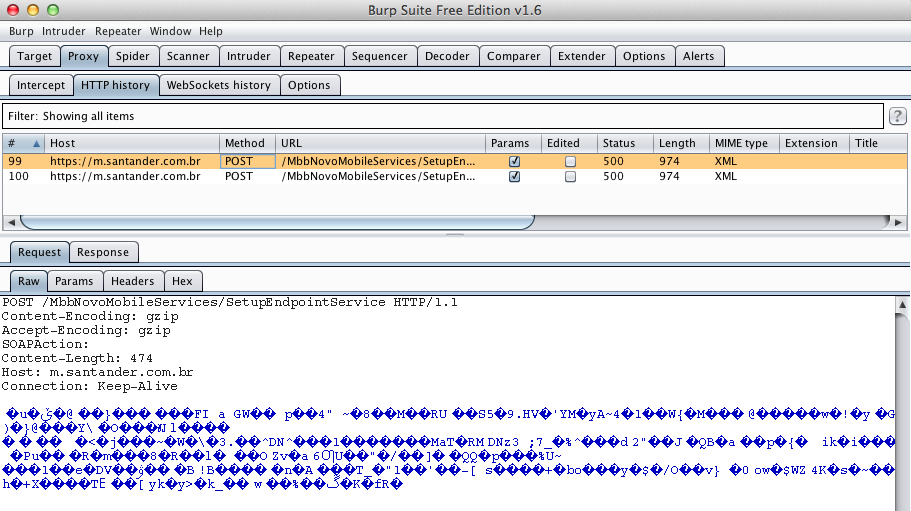Toggle Edited checkbox for request 100
The width and height of the screenshot is (911, 511).
click(x=570, y=177)
